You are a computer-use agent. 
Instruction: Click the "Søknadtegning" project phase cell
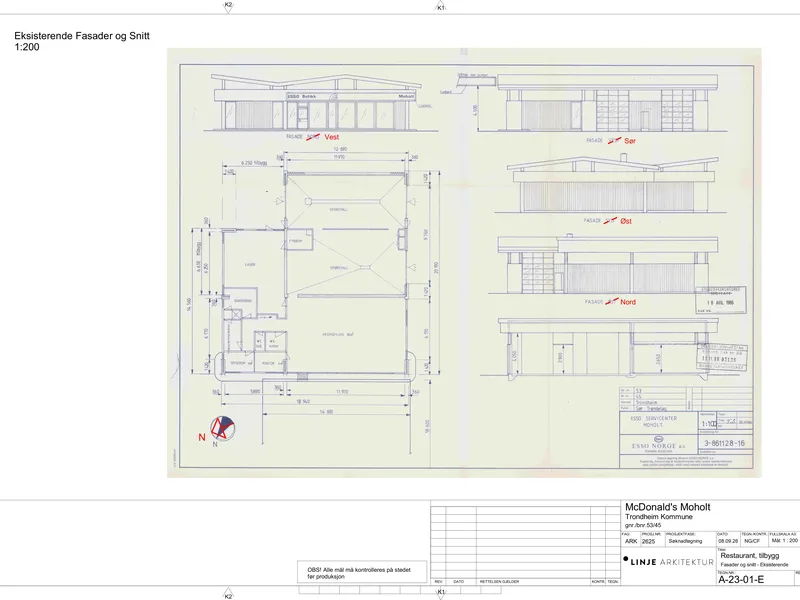coord(685,541)
